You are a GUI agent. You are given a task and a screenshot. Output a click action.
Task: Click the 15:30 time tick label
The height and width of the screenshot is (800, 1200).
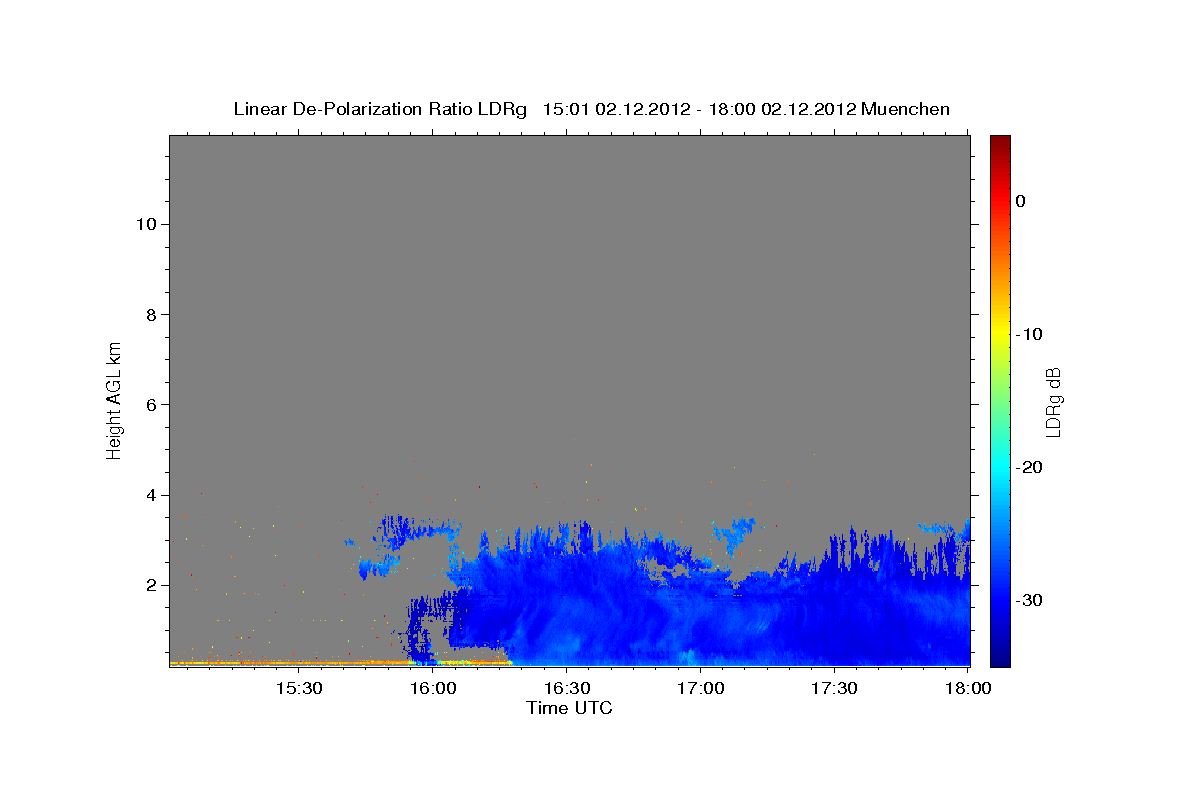tap(298, 689)
